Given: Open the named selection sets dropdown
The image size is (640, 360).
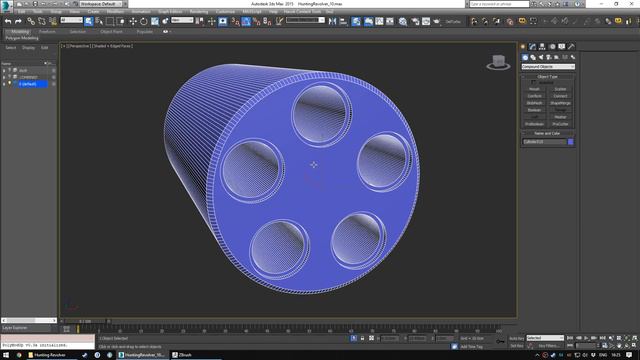Looking at the screenshot, I should coord(305,20).
